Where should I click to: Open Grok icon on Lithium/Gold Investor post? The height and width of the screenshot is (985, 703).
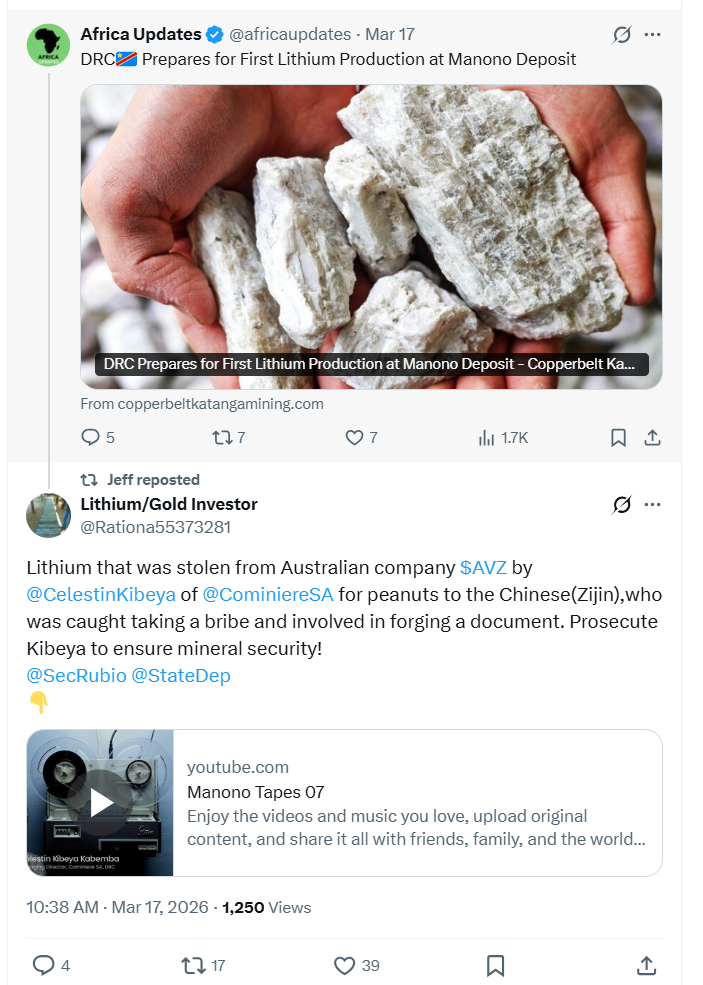622,504
